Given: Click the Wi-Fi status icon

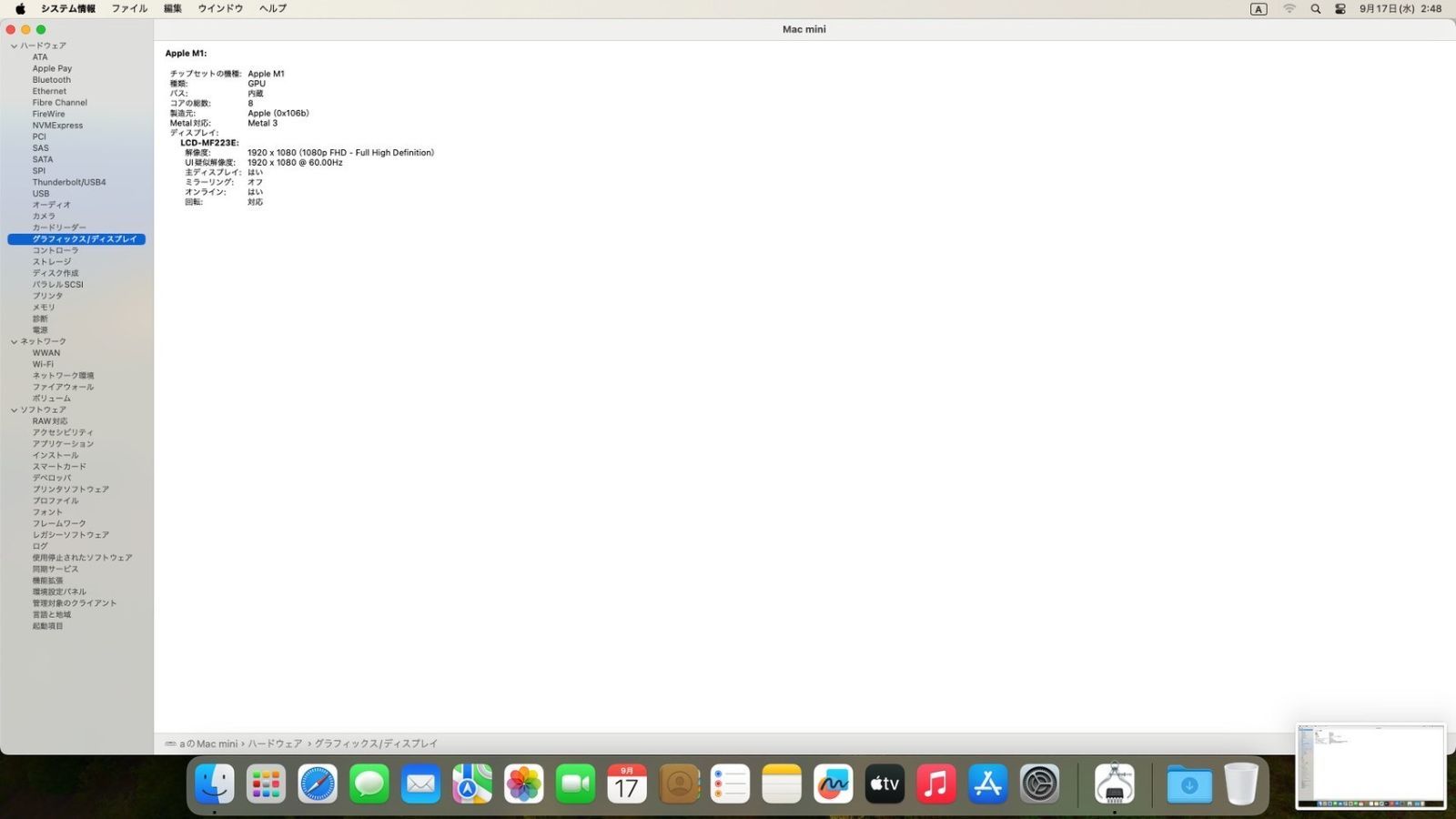Looking at the screenshot, I should (1289, 9).
